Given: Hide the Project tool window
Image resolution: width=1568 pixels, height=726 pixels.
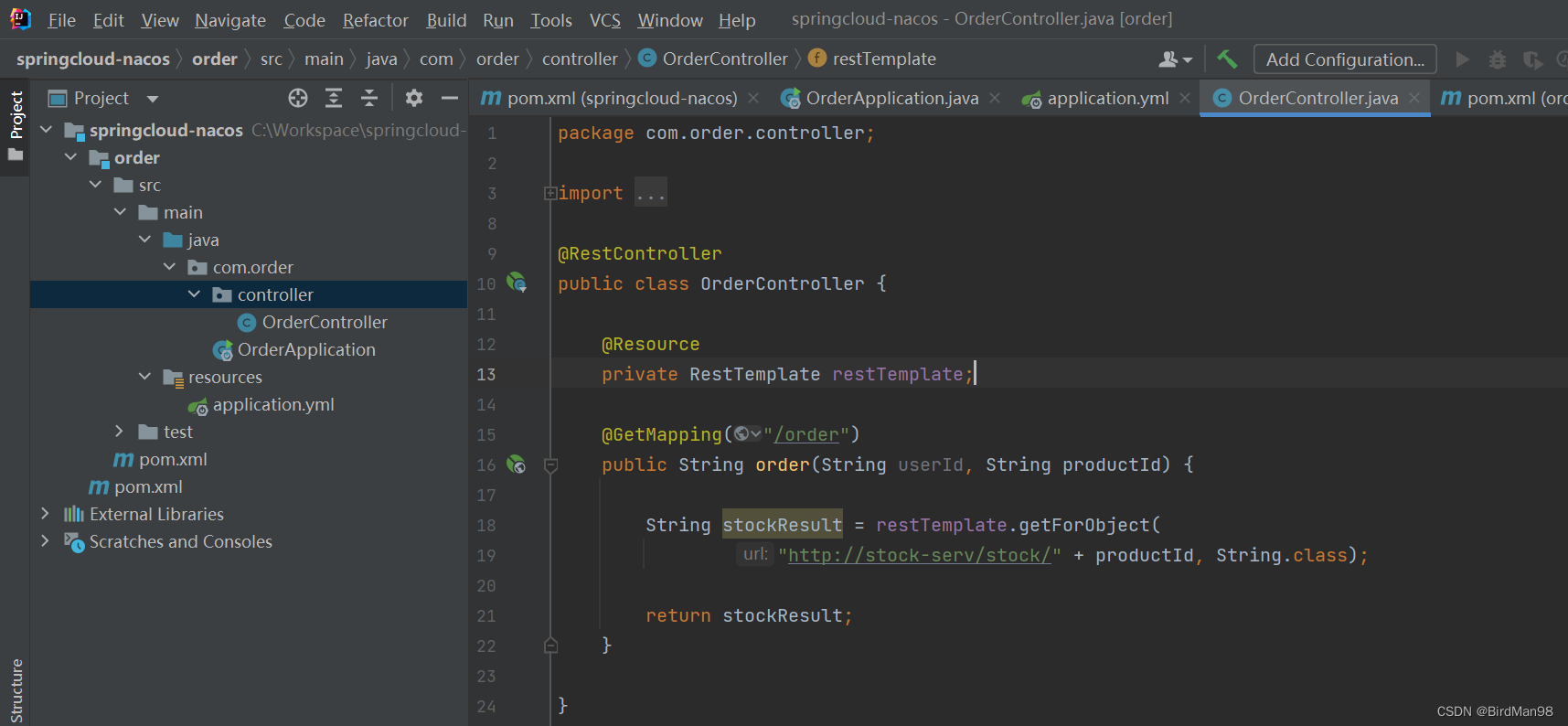Looking at the screenshot, I should (x=449, y=98).
